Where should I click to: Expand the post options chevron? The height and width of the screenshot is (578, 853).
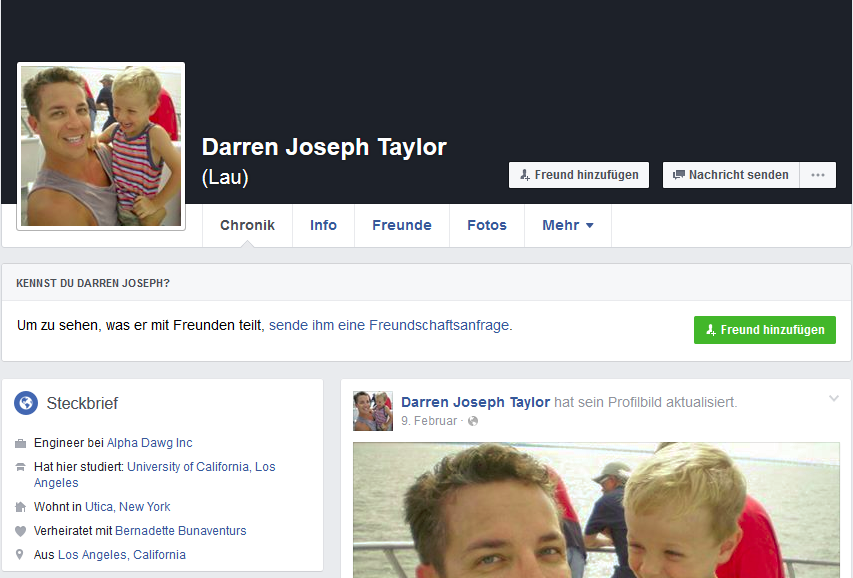(x=833, y=398)
